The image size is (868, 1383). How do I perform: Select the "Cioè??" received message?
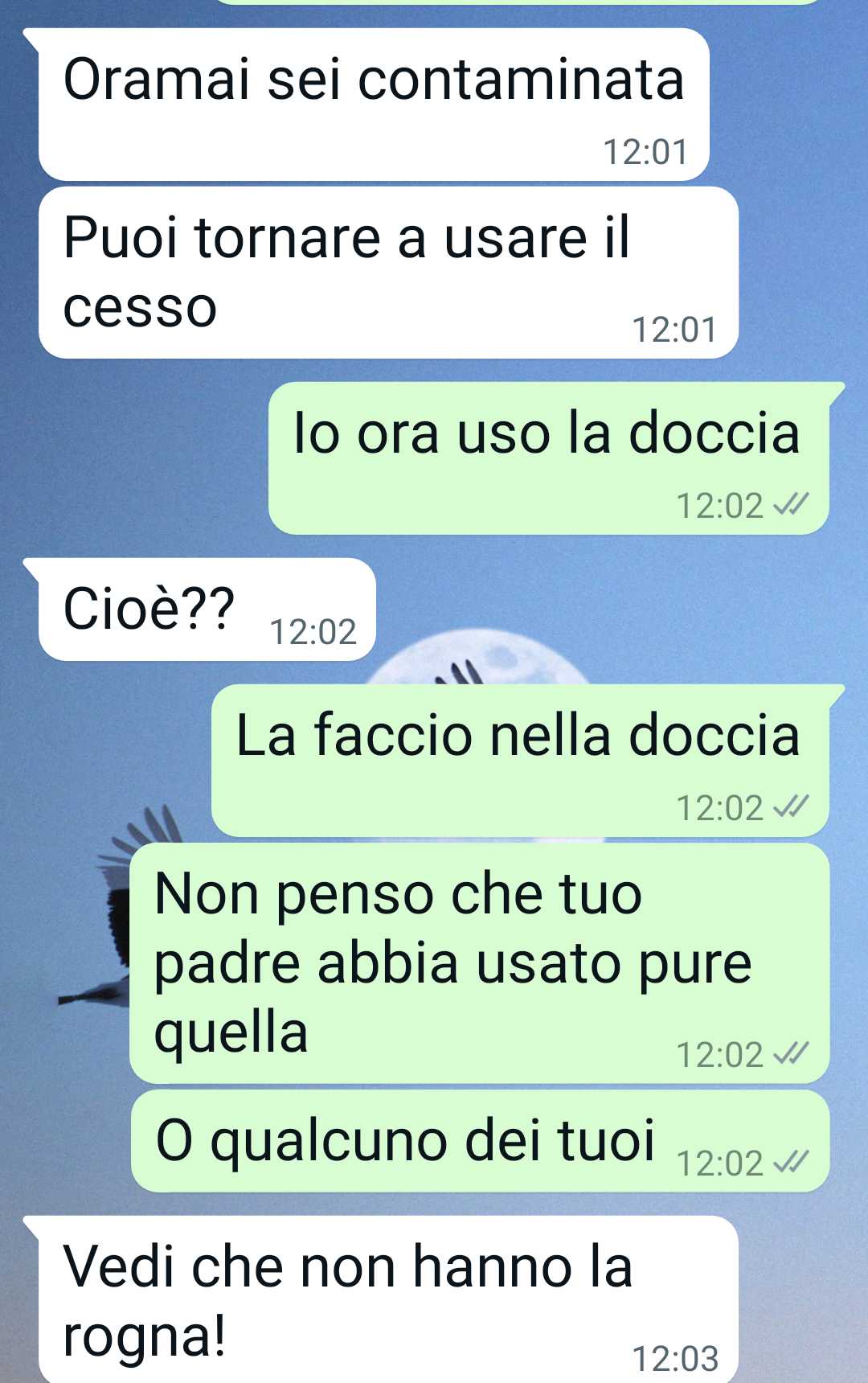click(x=207, y=609)
